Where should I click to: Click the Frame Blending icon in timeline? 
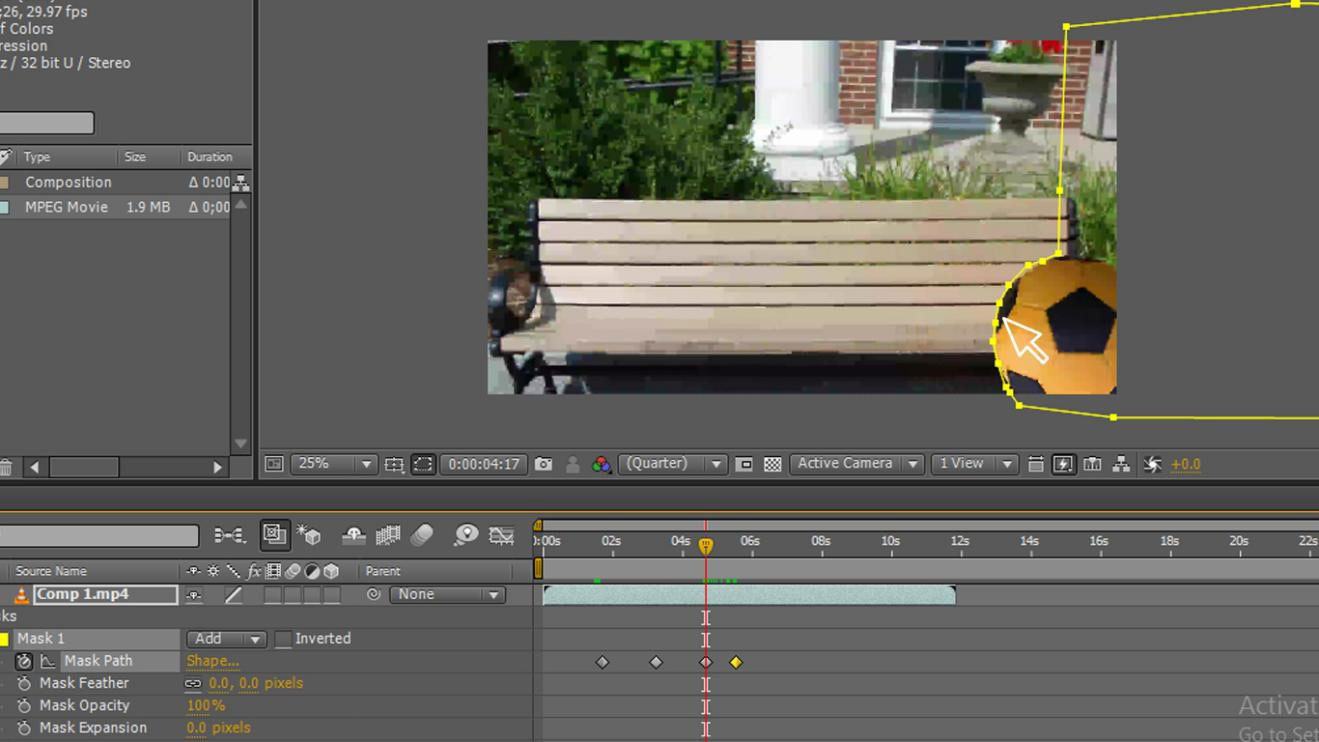point(388,536)
